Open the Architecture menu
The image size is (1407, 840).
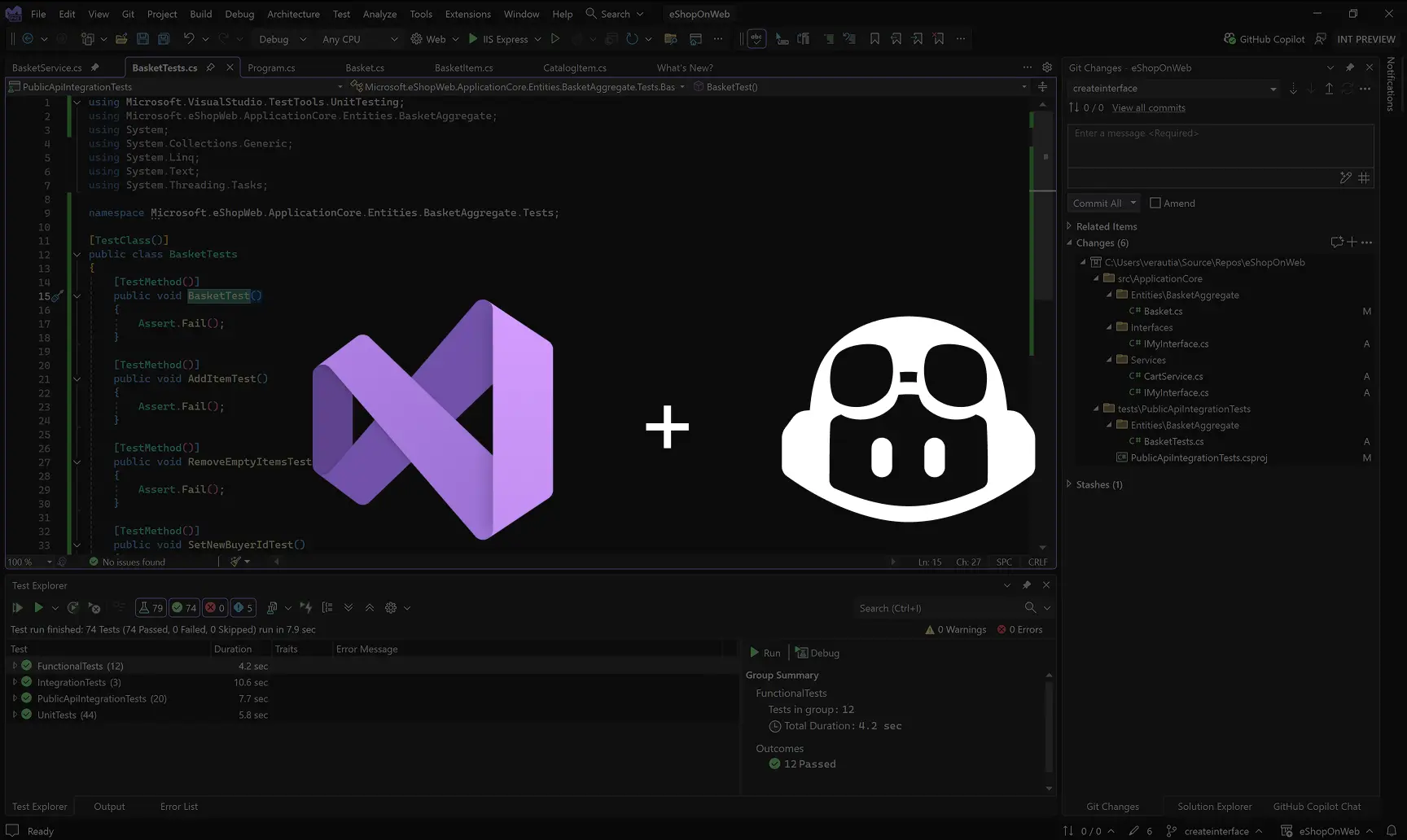pyautogui.click(x=293, y=14)
